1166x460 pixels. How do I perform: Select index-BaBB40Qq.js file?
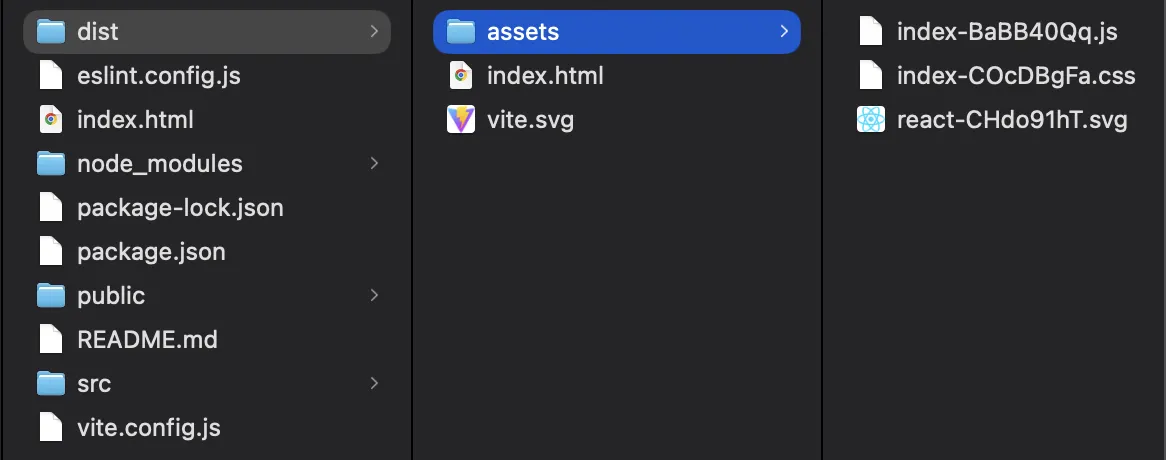click(1007, 32)
